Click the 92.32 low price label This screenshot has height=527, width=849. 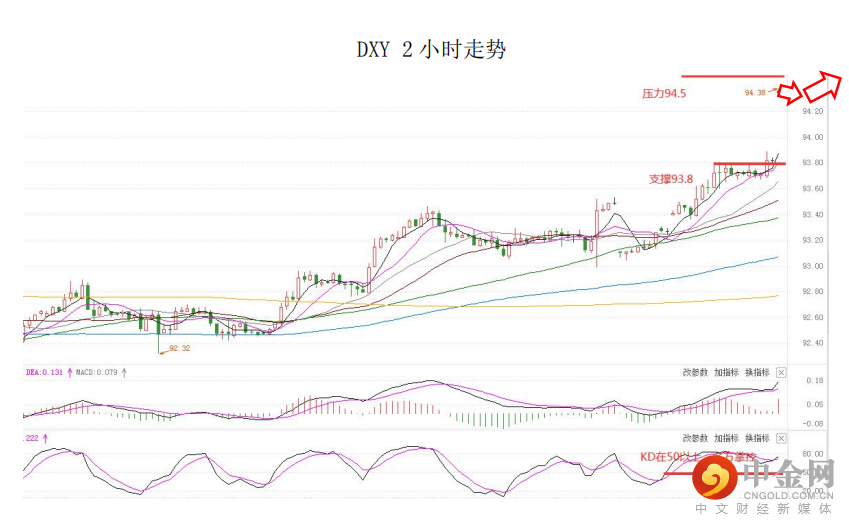click(180, 348)
